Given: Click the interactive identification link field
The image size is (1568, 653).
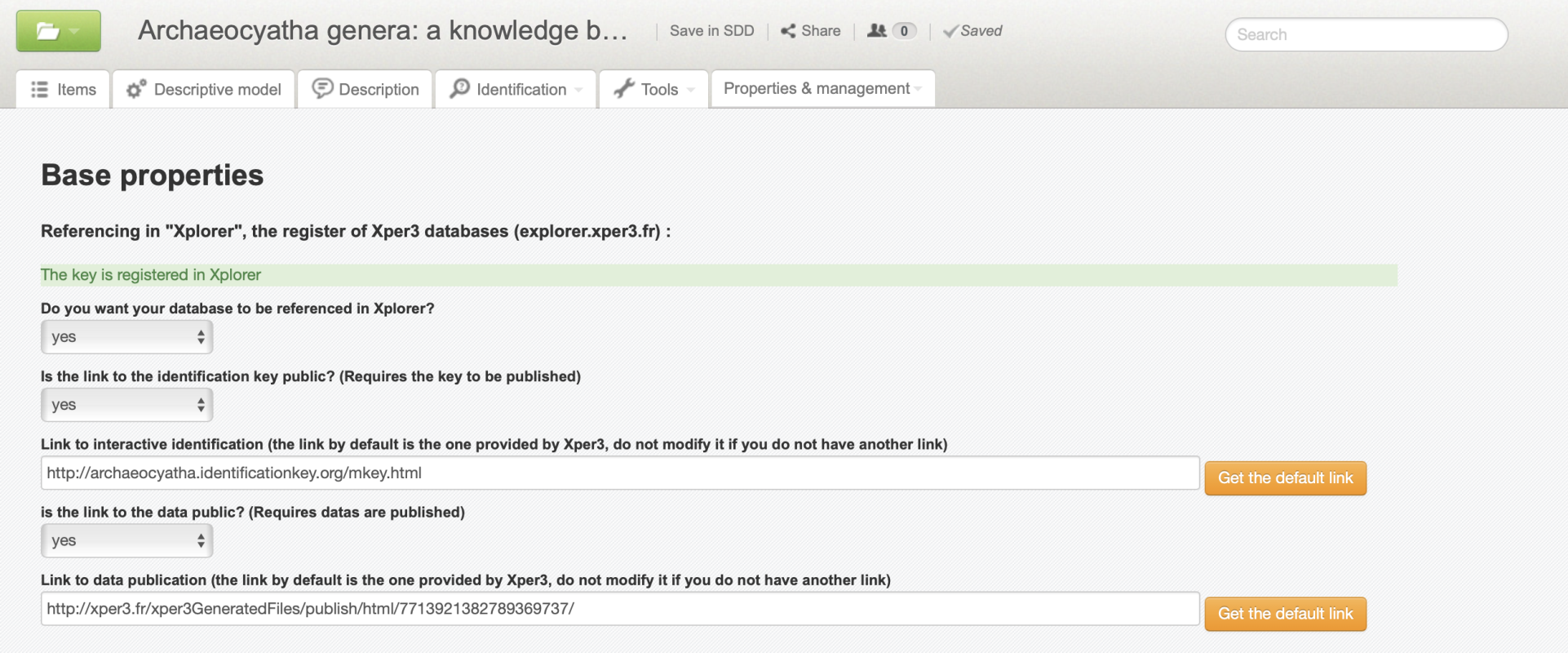Looking at the screenshot, I should point(620,473).
